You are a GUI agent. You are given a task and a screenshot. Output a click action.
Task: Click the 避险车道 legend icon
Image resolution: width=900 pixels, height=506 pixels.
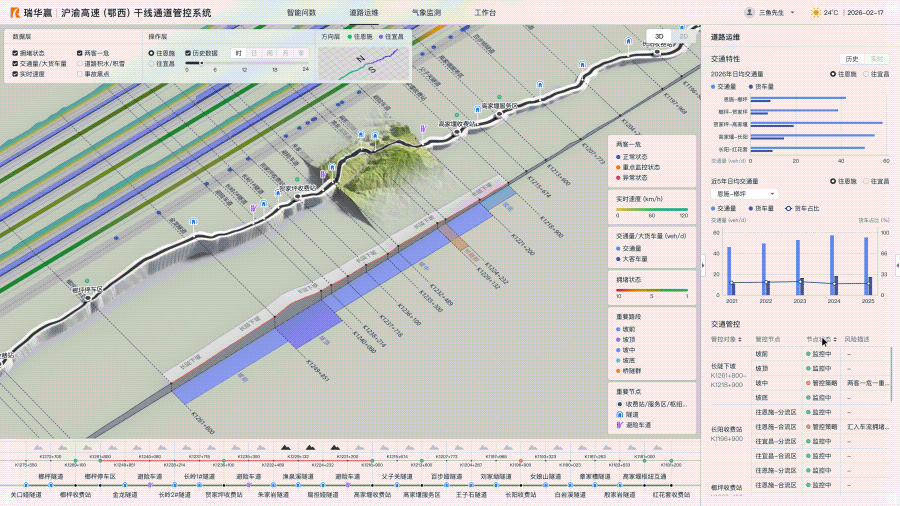619,425
